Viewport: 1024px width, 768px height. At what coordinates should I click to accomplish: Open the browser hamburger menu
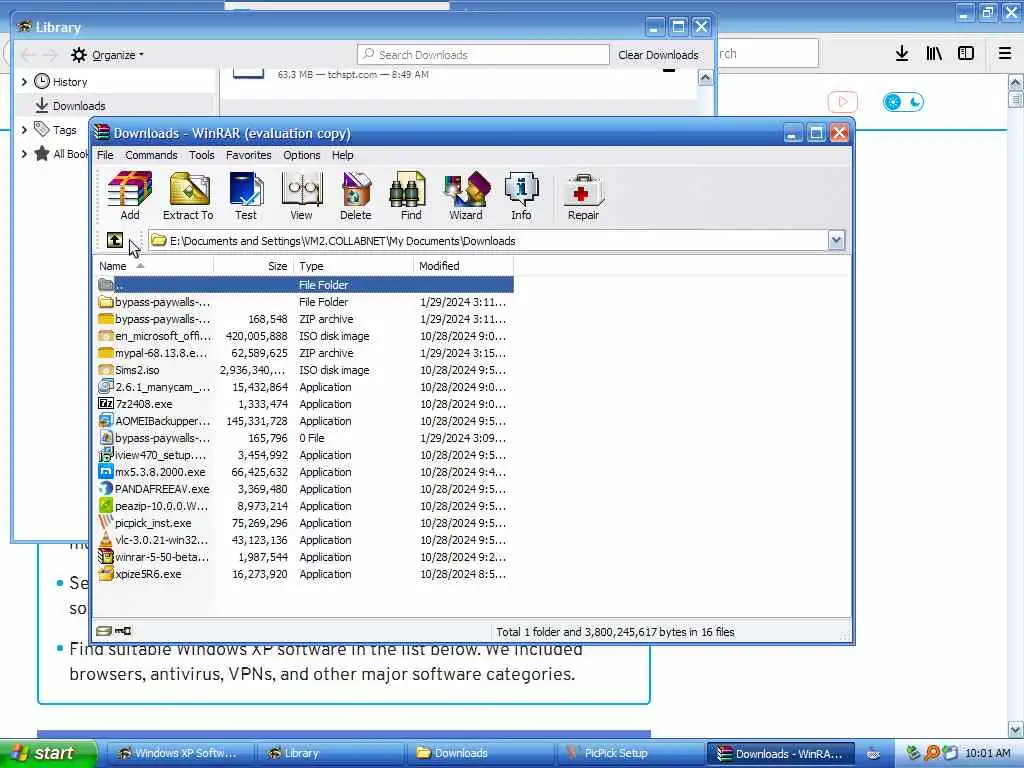pos(1005,54)
